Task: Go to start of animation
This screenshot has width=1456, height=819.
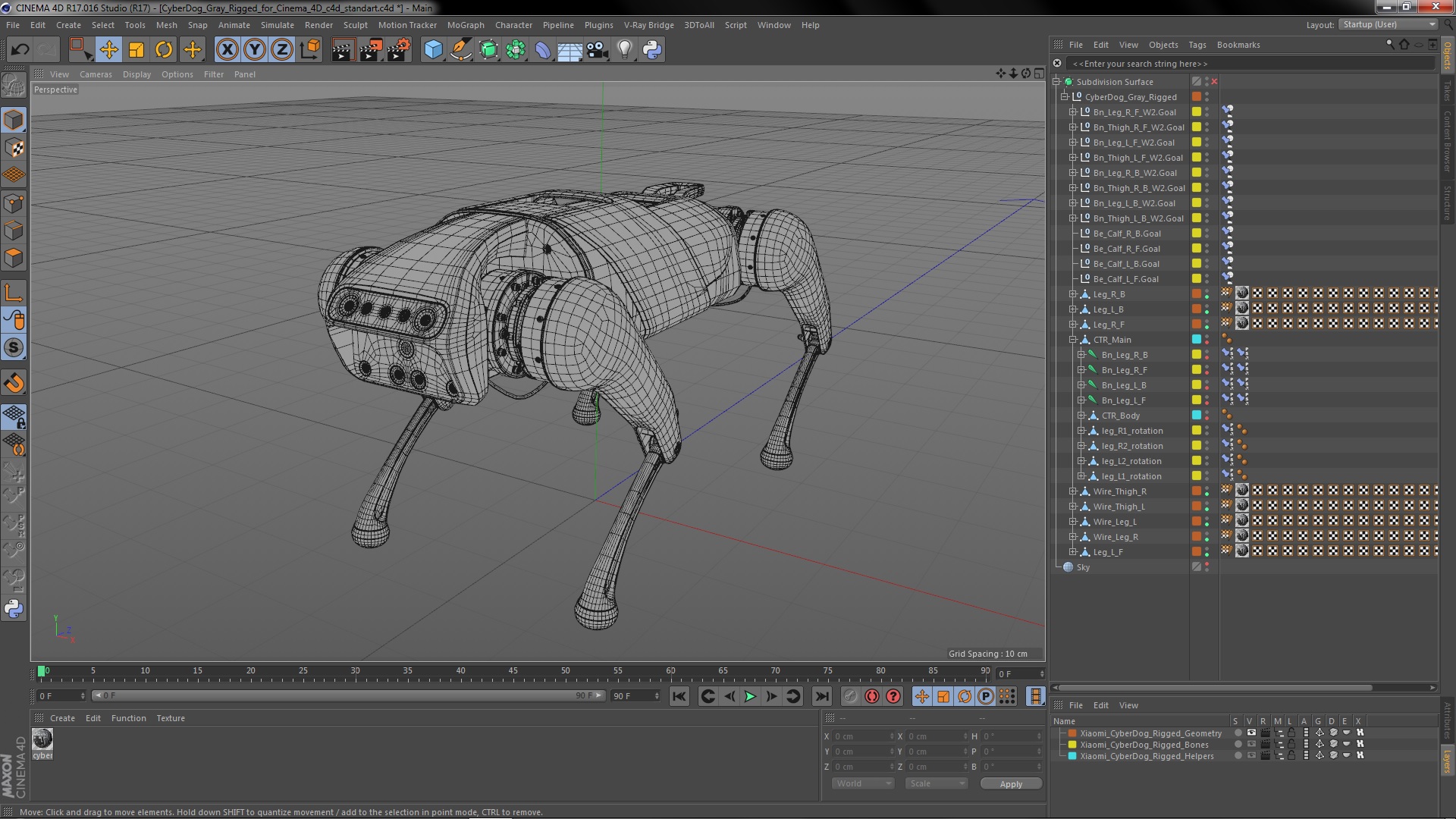Action: (x=679, y=696)
